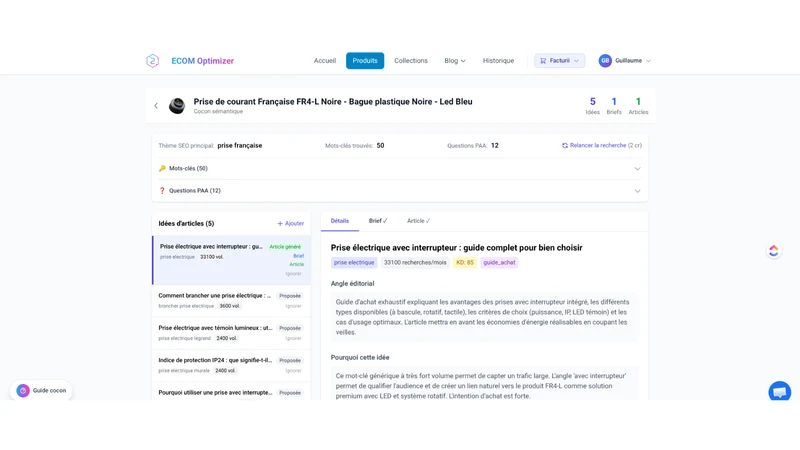The image size is (800, 450).
Task: Click the '3600 vol.' volume badge
Action: click(x=230, y=306)
